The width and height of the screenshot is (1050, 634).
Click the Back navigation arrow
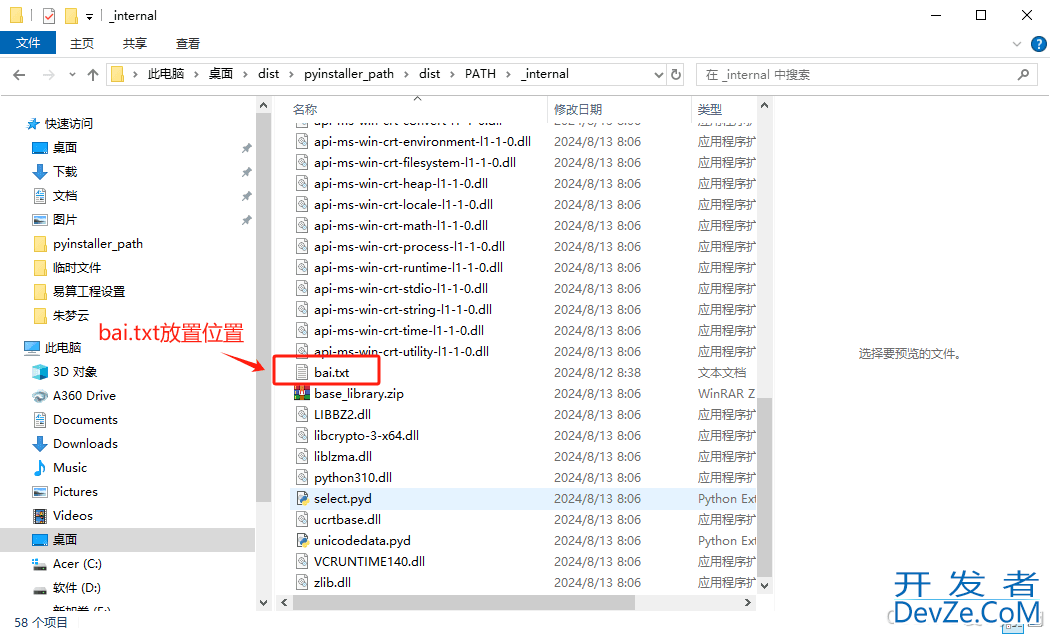tap(19, 75)
